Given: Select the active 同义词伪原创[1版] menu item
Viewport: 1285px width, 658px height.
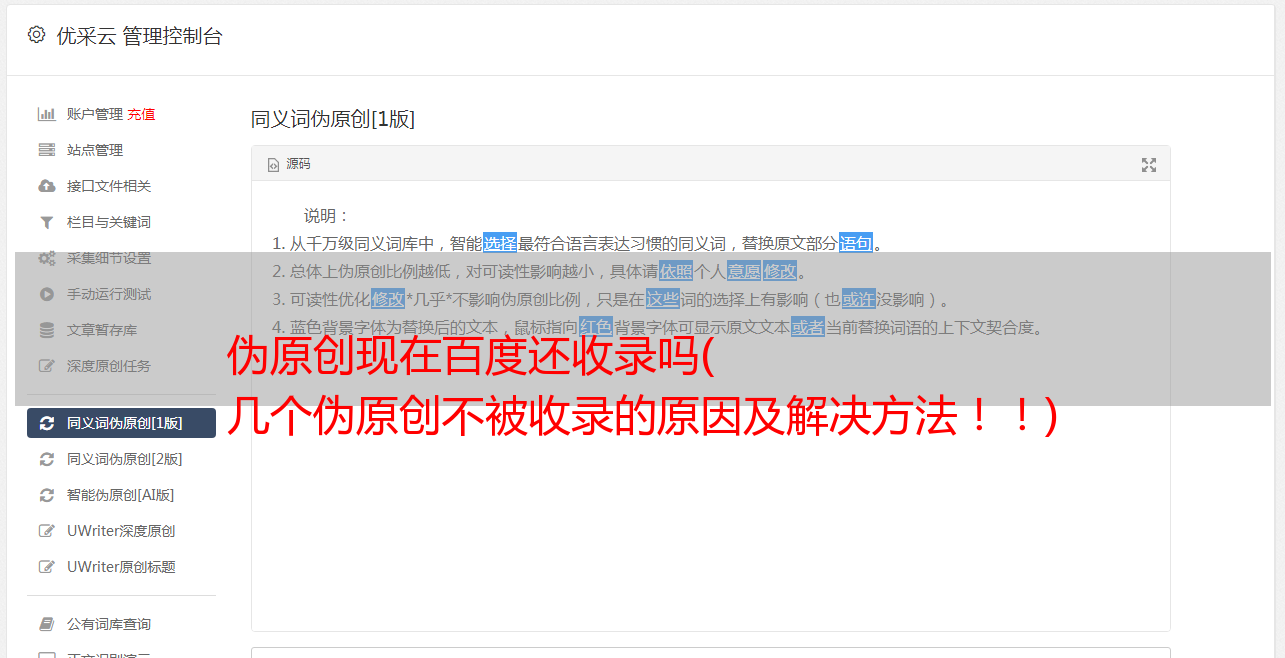Looking at the screenshot, I should [x=121, y=423].
